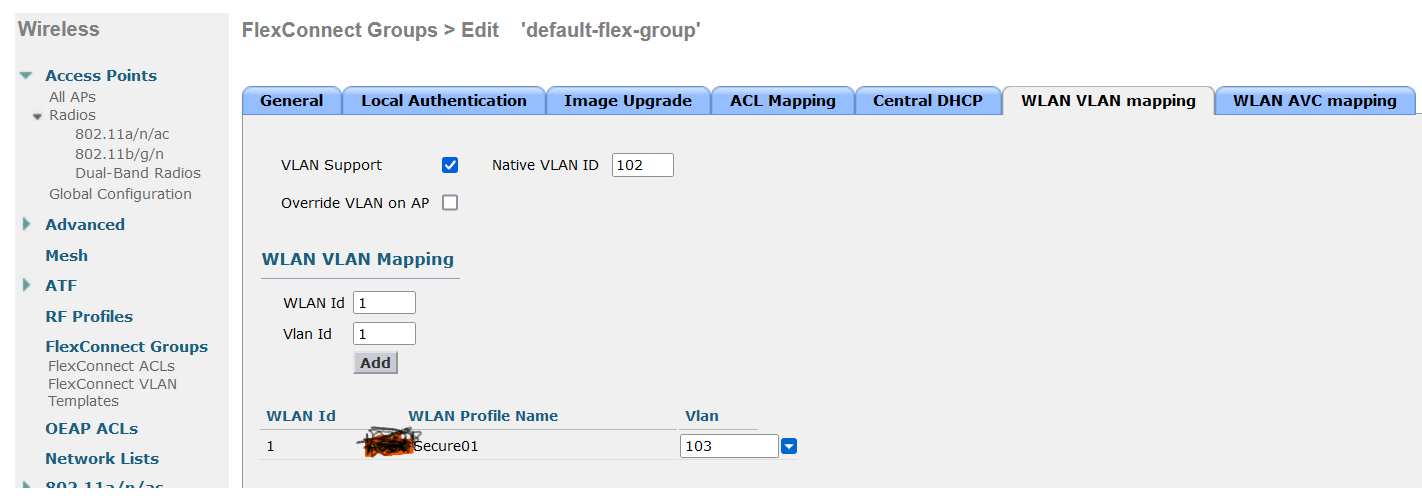1422x502 pixels.
Task: Click the Add button for WLAN VLAN mapping
Action: click(375, 363)
